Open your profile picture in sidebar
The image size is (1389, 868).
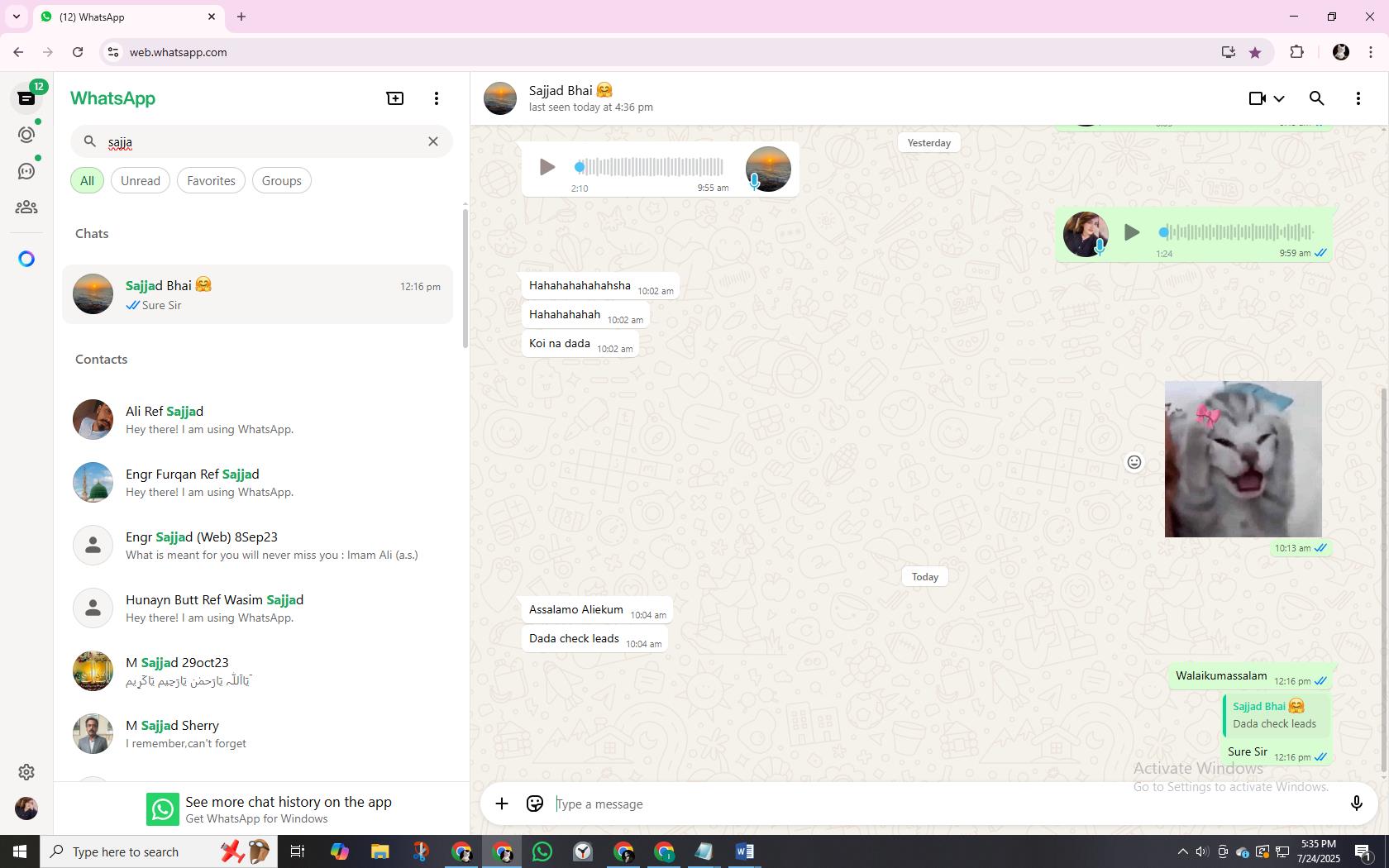coord(26,808)
